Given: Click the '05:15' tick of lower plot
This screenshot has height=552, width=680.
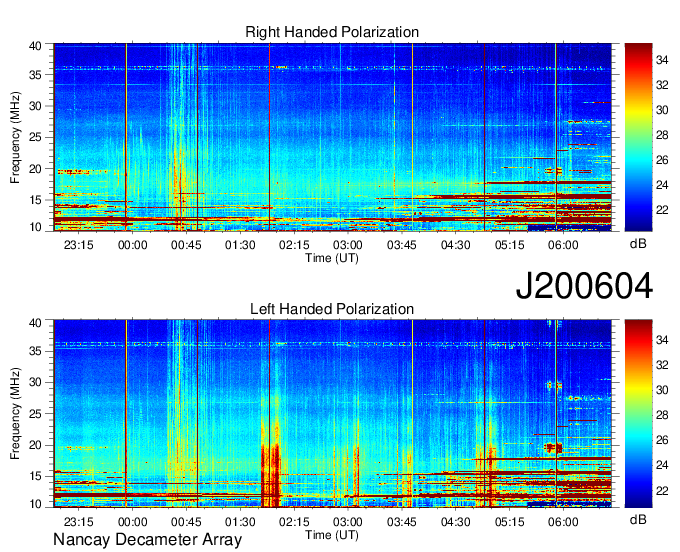Looking at the screenshot, I should pyautogui.click(x=509, y=522).
